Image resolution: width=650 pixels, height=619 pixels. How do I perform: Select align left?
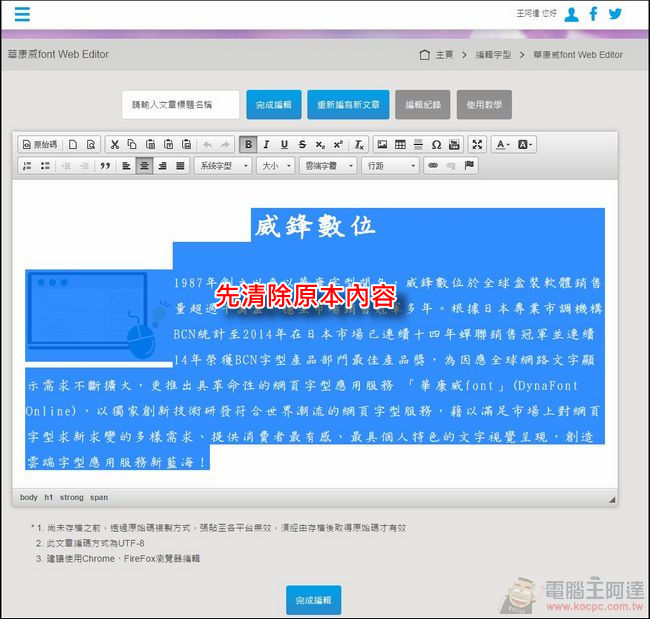click(x=126, y=166)
